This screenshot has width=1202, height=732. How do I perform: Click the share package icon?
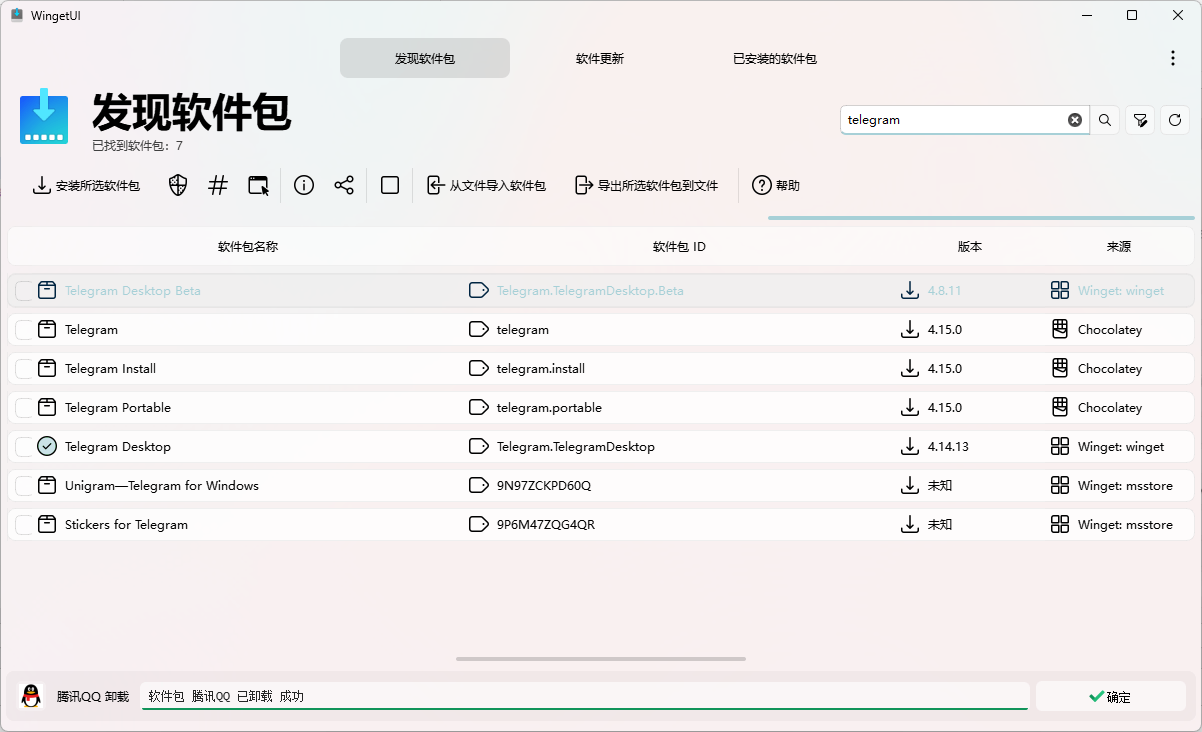(x=344, y=185)
